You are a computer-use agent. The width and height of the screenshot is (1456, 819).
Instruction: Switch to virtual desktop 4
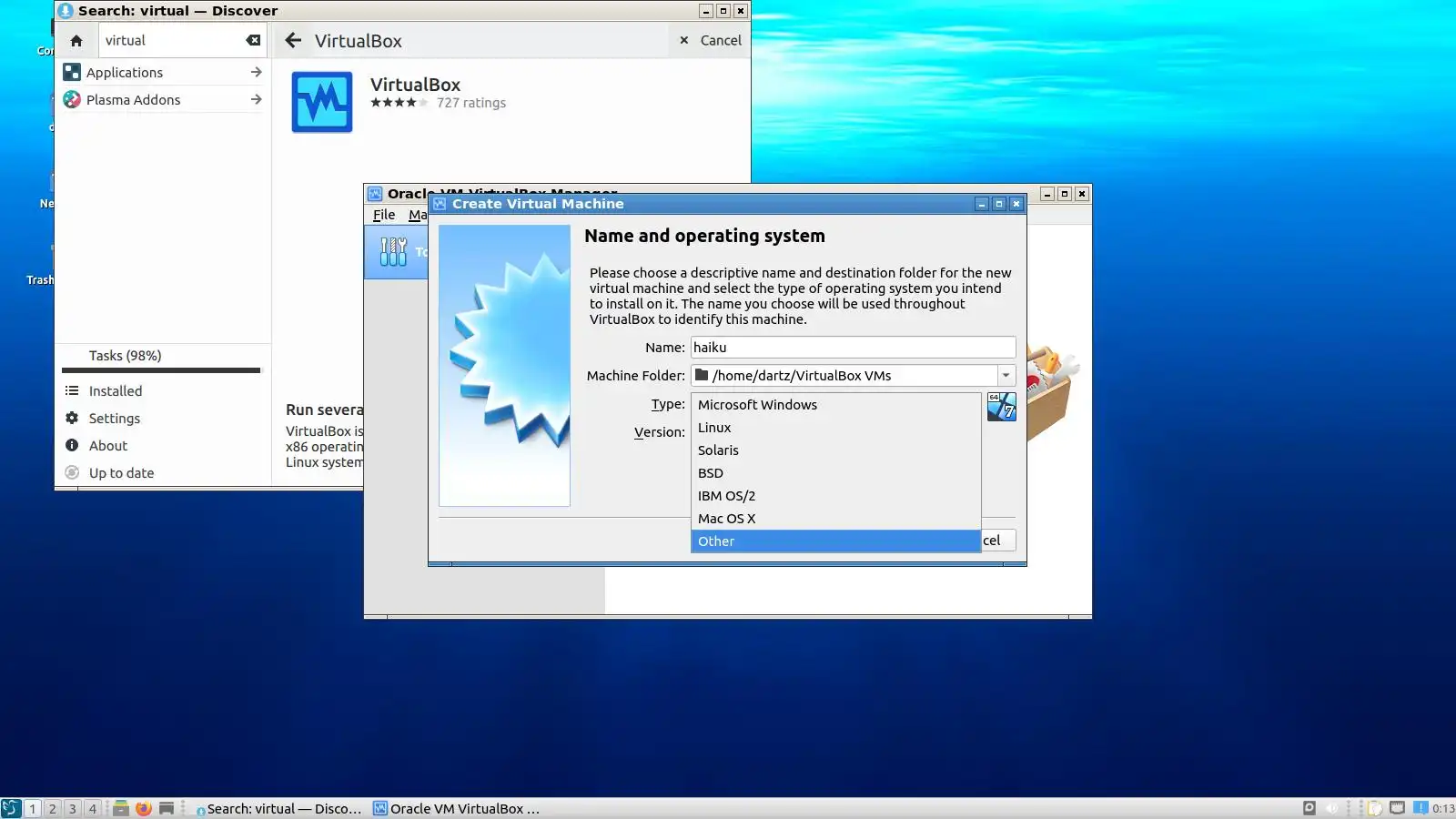click(93, 808)
